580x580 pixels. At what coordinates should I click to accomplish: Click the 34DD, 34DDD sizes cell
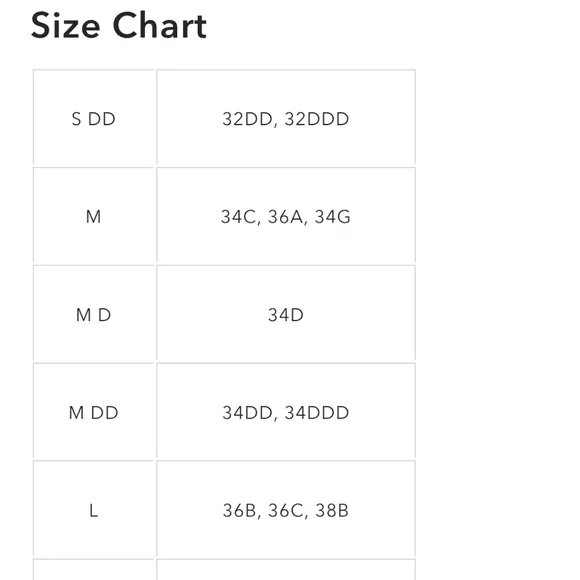coord(286,412)
